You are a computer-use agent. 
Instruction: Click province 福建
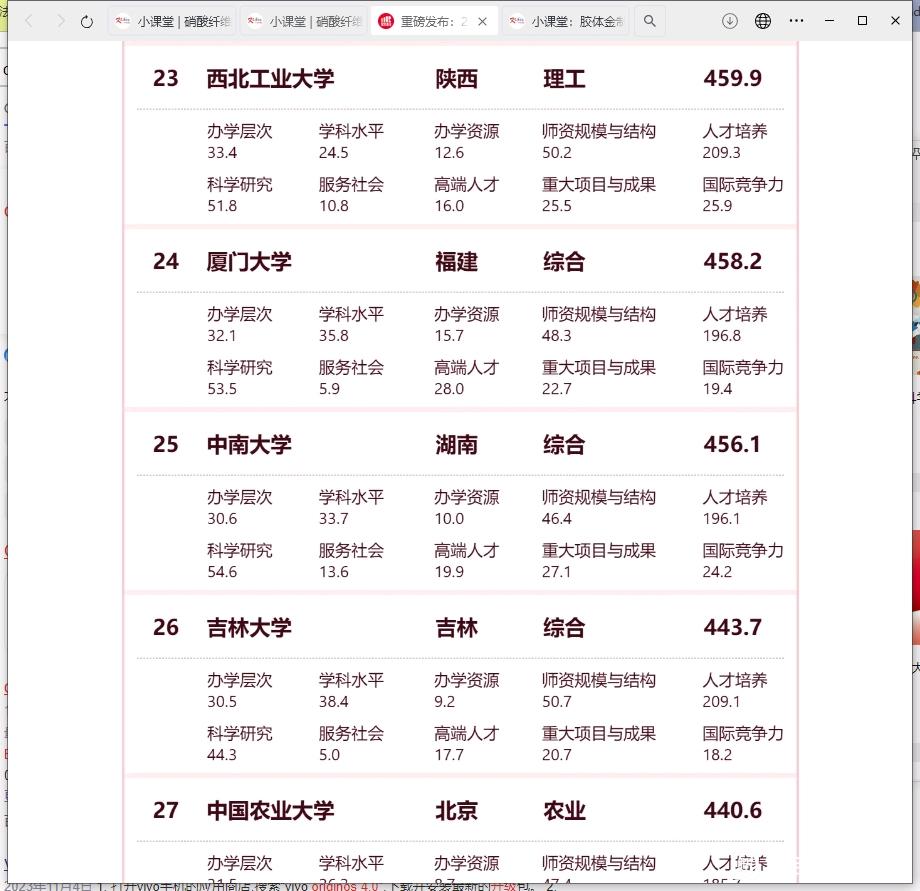pyautogui.click(x=456, y=262)
